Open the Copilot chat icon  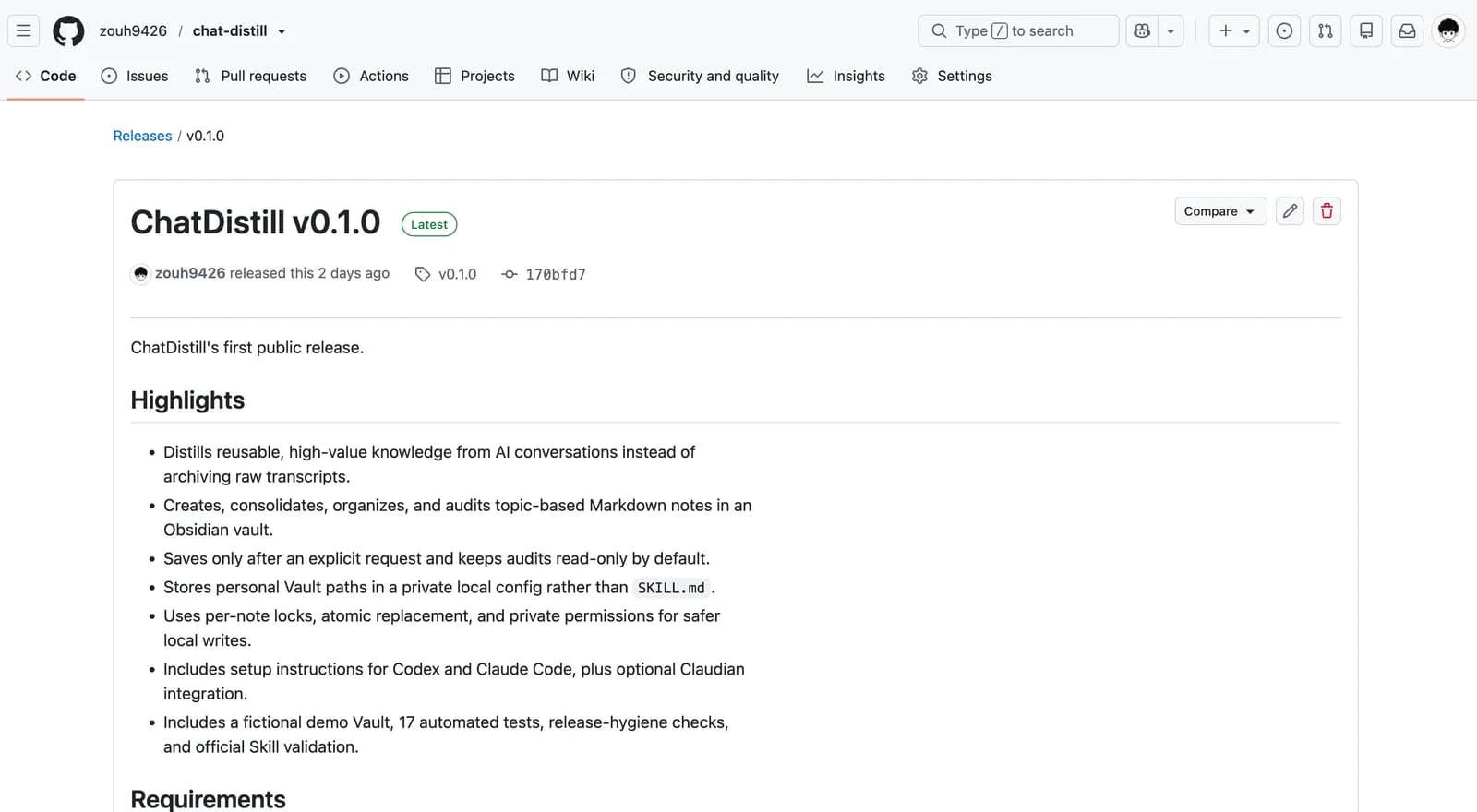tap(1142, 30)
